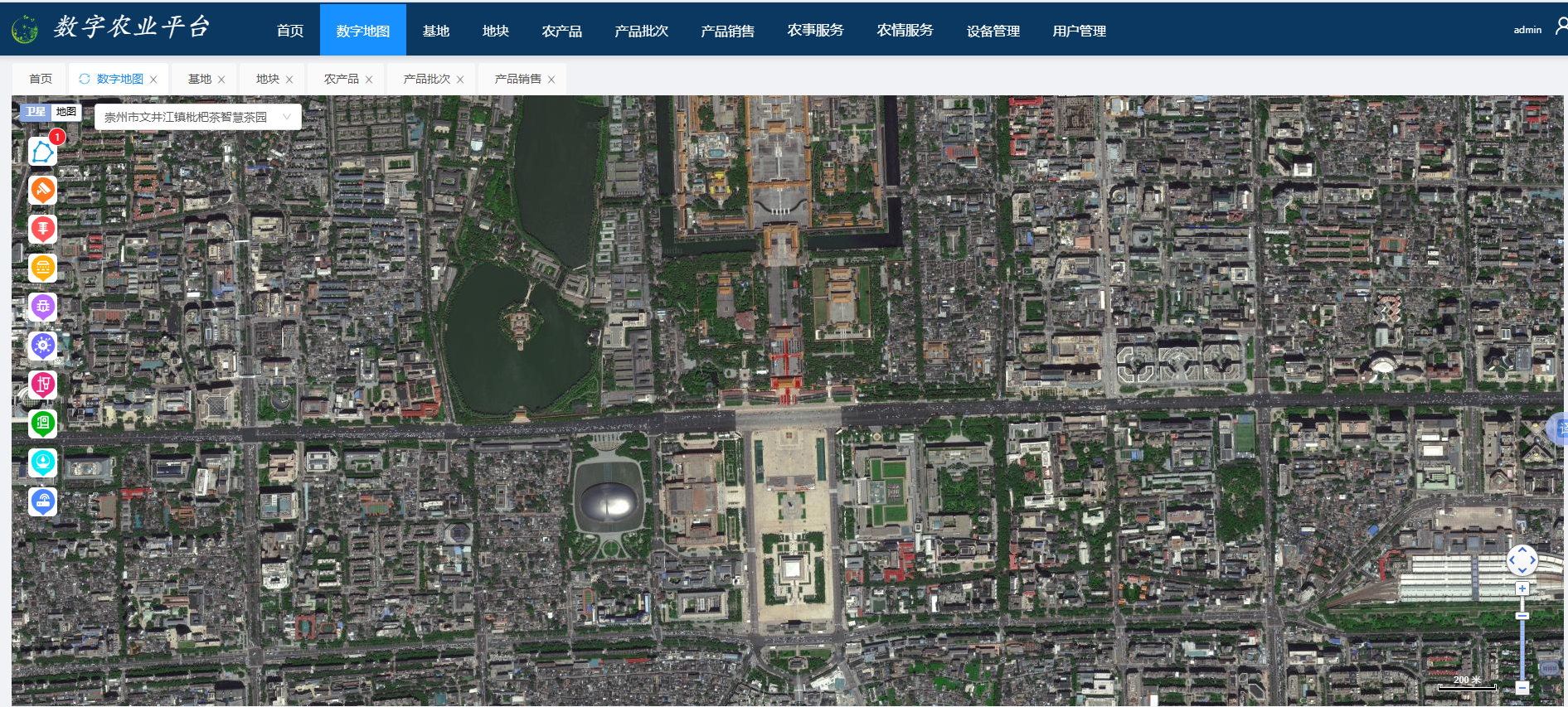This screenshot has width=1568, height=707.
Task: Open the 设备管理 top navigation menu
Action: click(x=993, y=31)
